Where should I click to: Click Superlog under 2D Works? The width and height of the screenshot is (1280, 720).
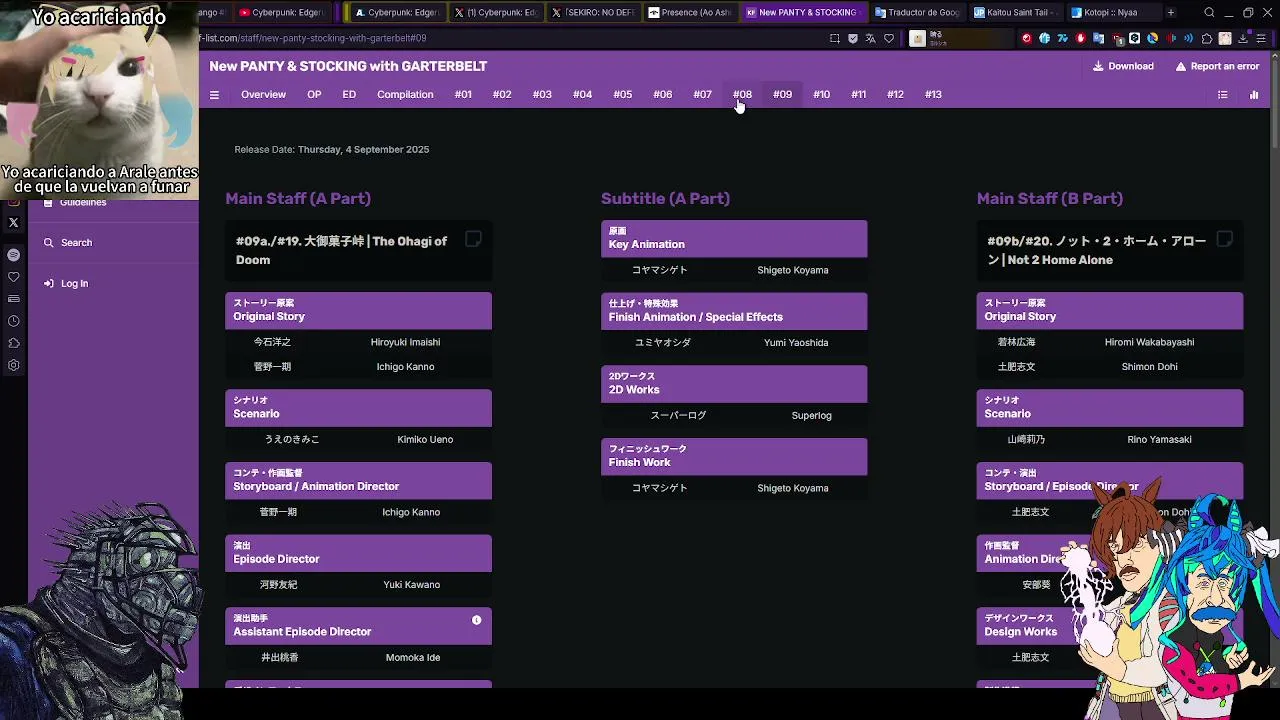tap(811, 416)
